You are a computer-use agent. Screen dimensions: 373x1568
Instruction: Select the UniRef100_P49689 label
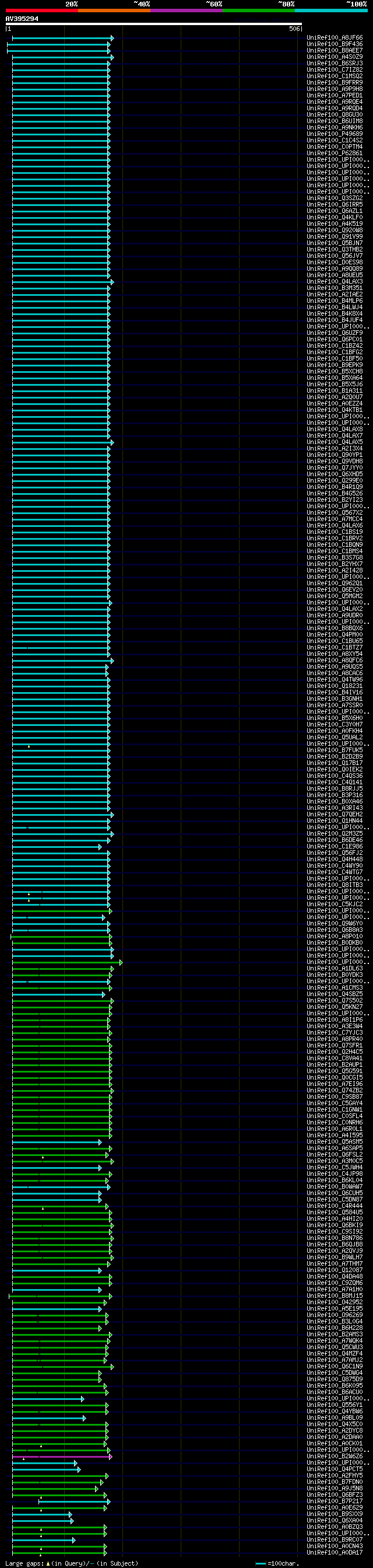335,134
